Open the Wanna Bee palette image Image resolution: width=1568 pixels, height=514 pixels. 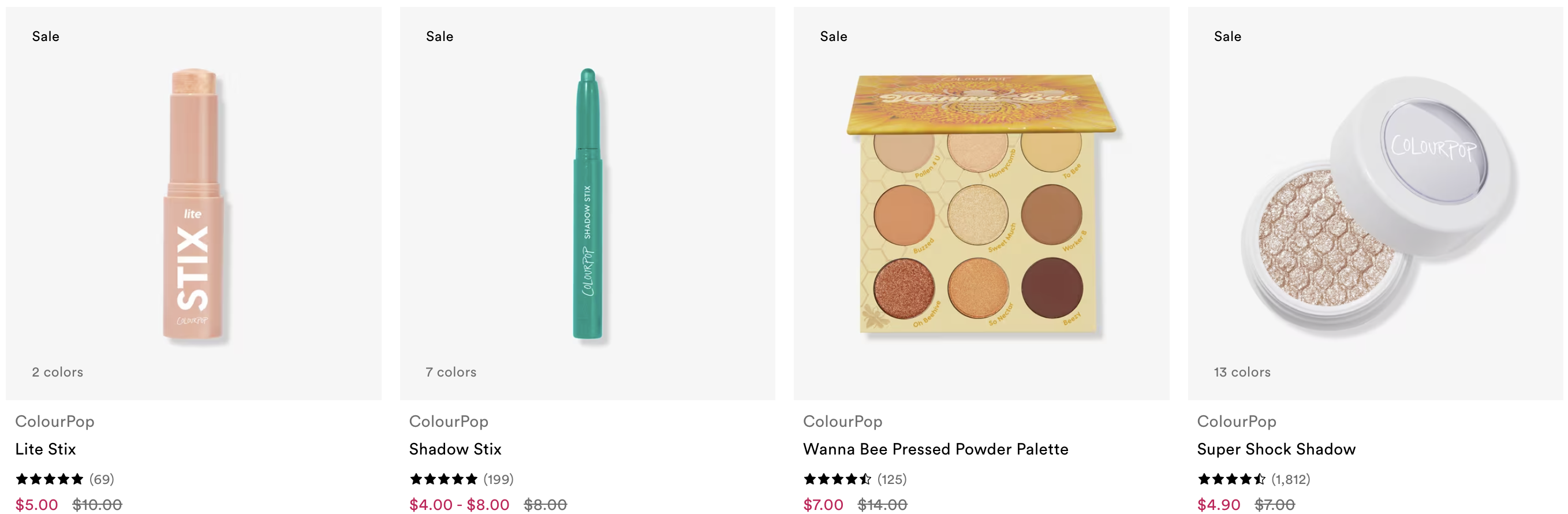coord(981,203)
